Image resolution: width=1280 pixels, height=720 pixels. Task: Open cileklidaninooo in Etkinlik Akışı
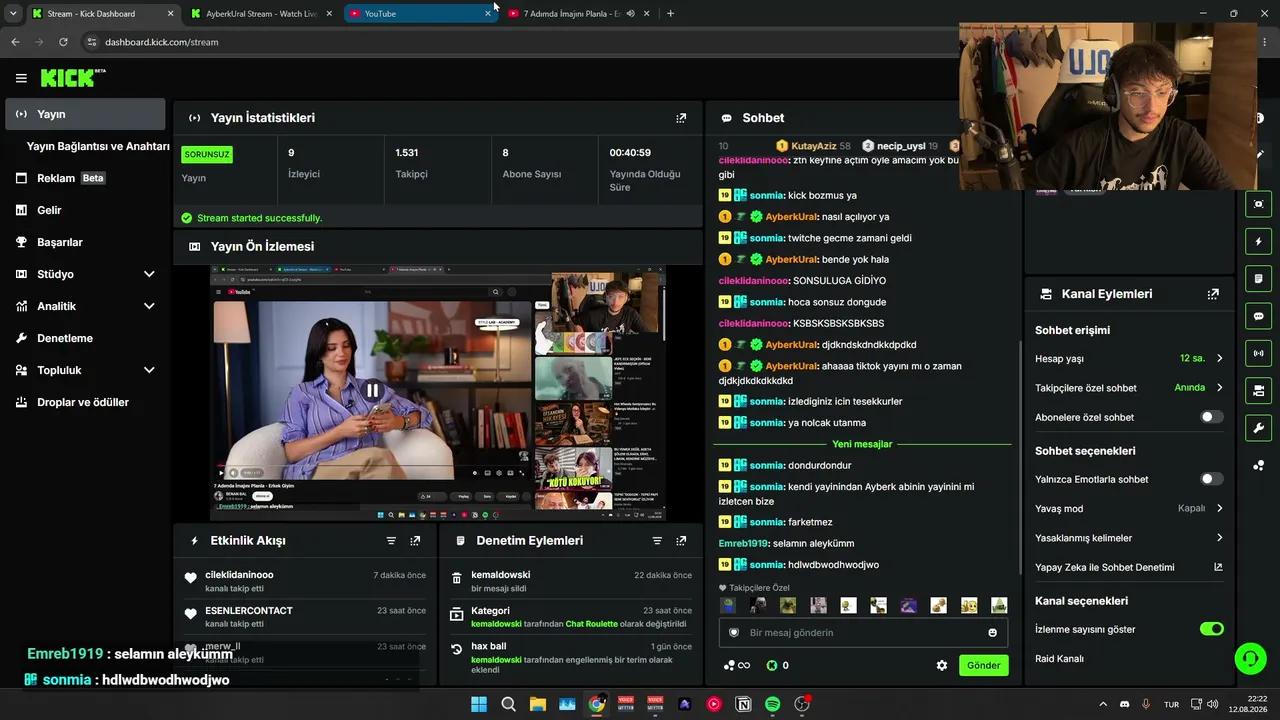[x=239, y=575]
